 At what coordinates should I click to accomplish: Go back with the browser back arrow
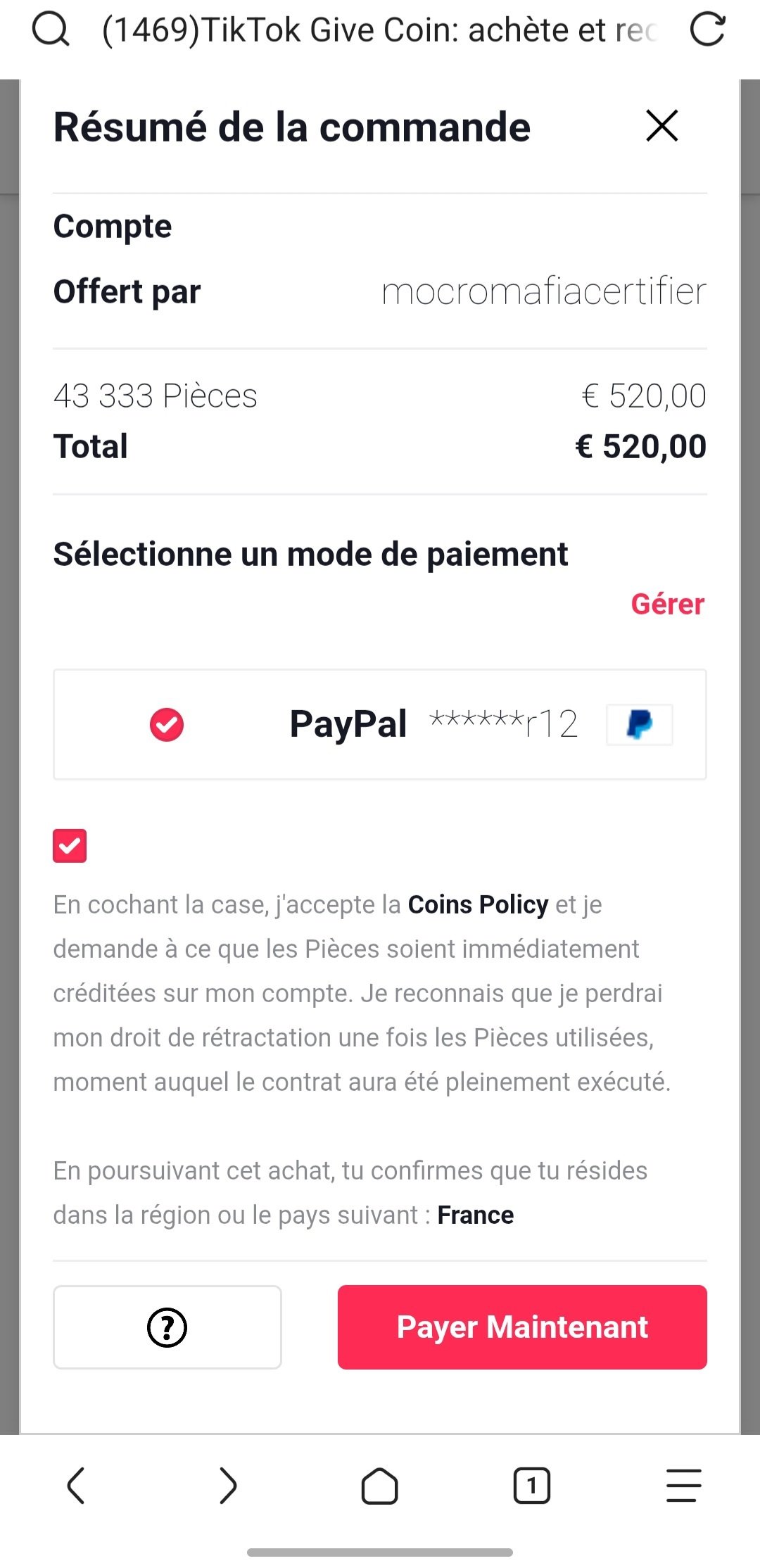click(76, 1486)
